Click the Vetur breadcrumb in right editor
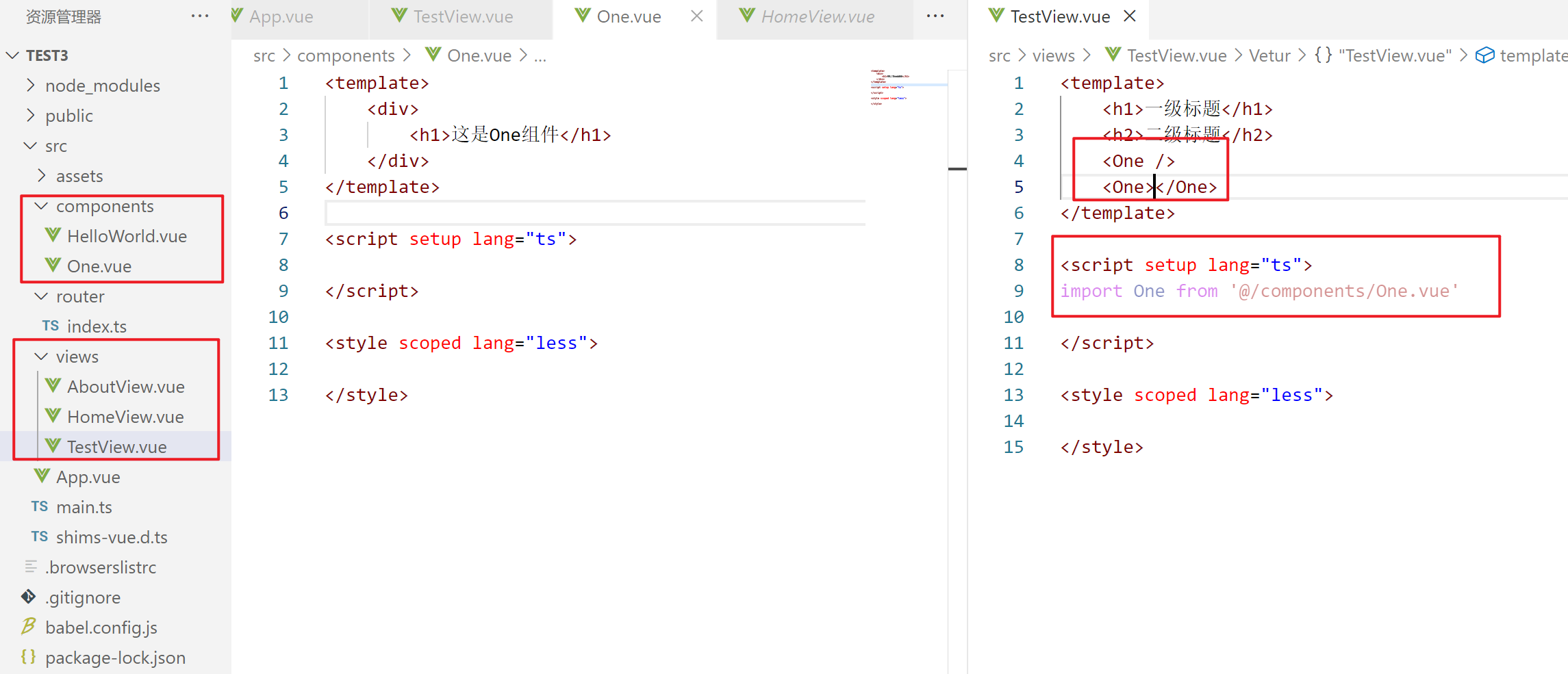This screenshot has height=674, width=1568. coord(1269,55)
